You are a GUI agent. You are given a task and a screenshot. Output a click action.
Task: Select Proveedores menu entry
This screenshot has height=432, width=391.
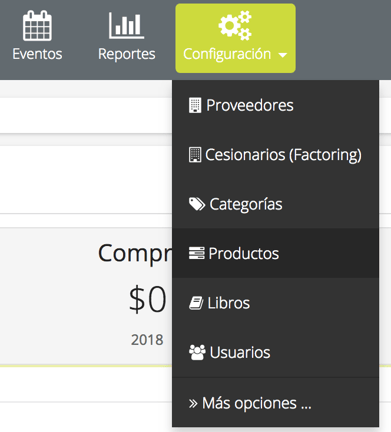pyautogui.click(x=275, y=105)
